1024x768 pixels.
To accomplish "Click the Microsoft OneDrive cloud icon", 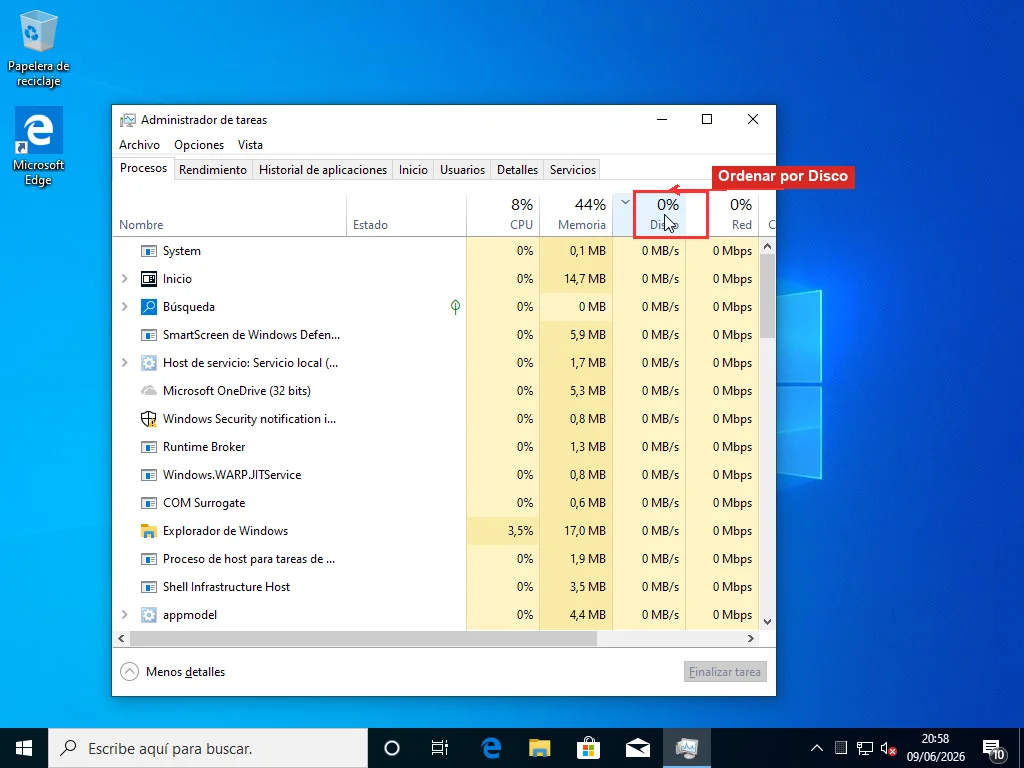I will point(149,391).
